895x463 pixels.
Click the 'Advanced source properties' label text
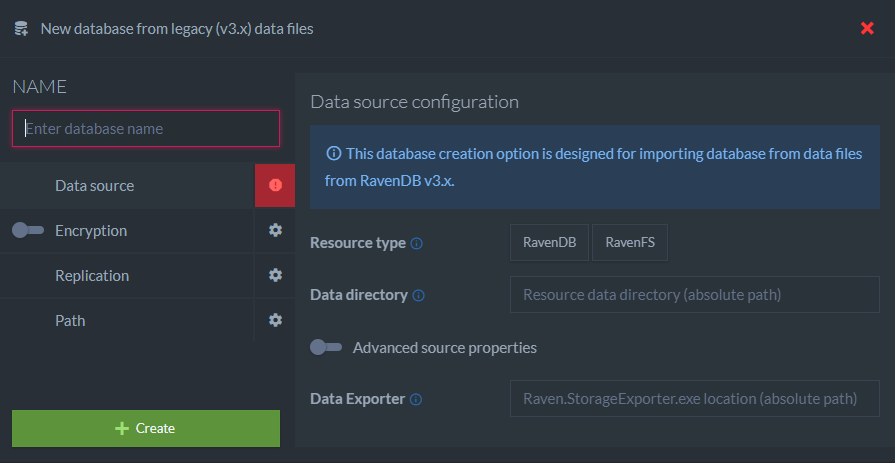(x=445, y=348)
